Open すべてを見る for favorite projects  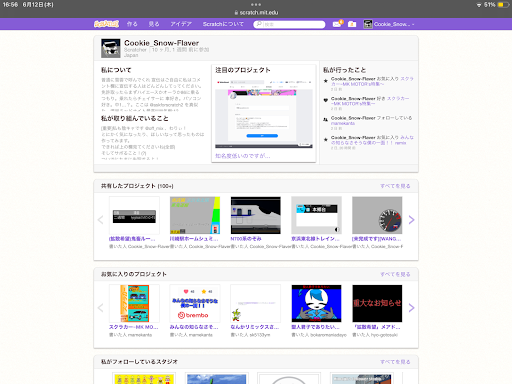pos(395,274)
